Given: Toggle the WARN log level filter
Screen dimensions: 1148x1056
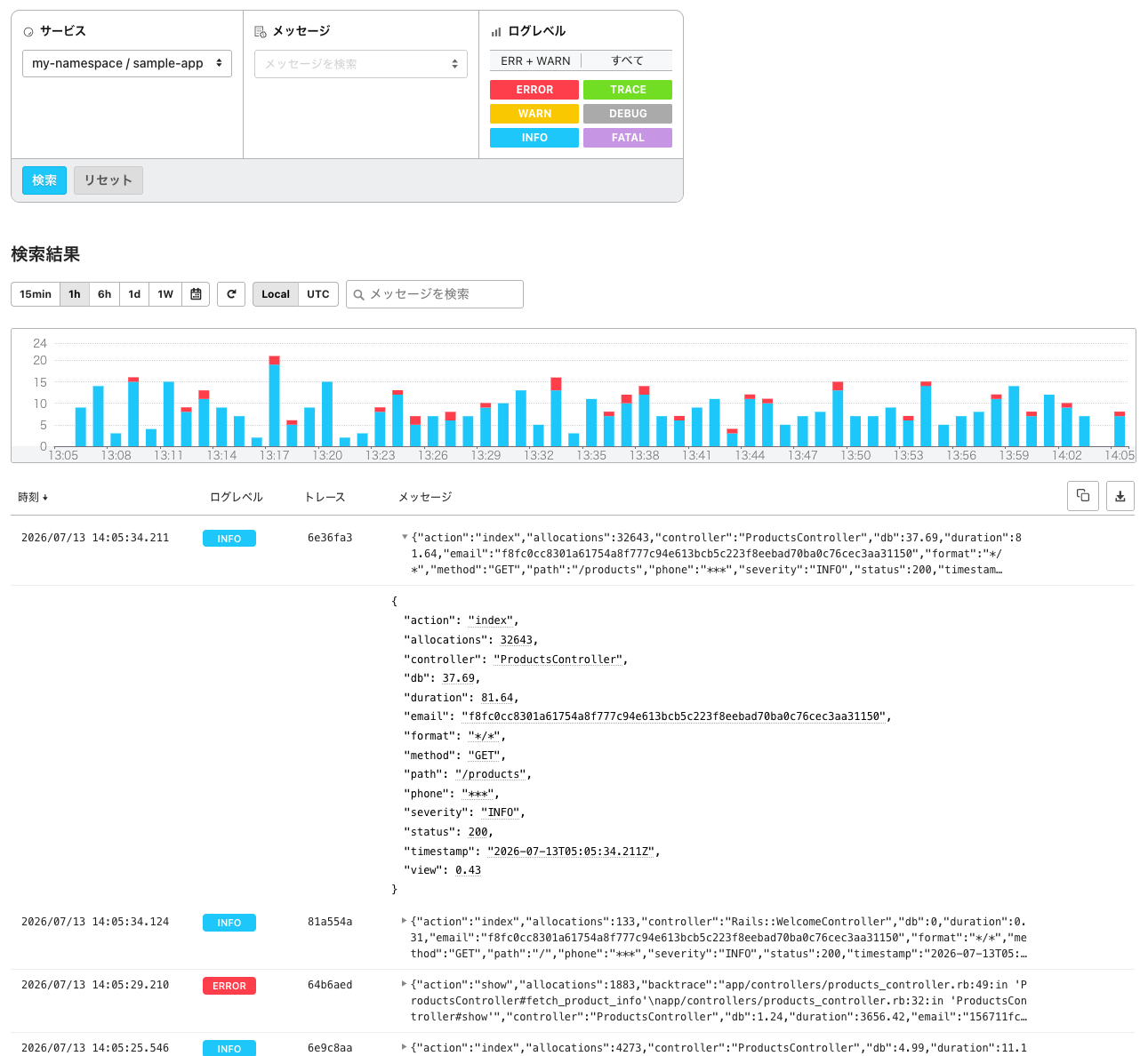Looking at the screenshot, I should pyautogui.click(x=534, y=114).
